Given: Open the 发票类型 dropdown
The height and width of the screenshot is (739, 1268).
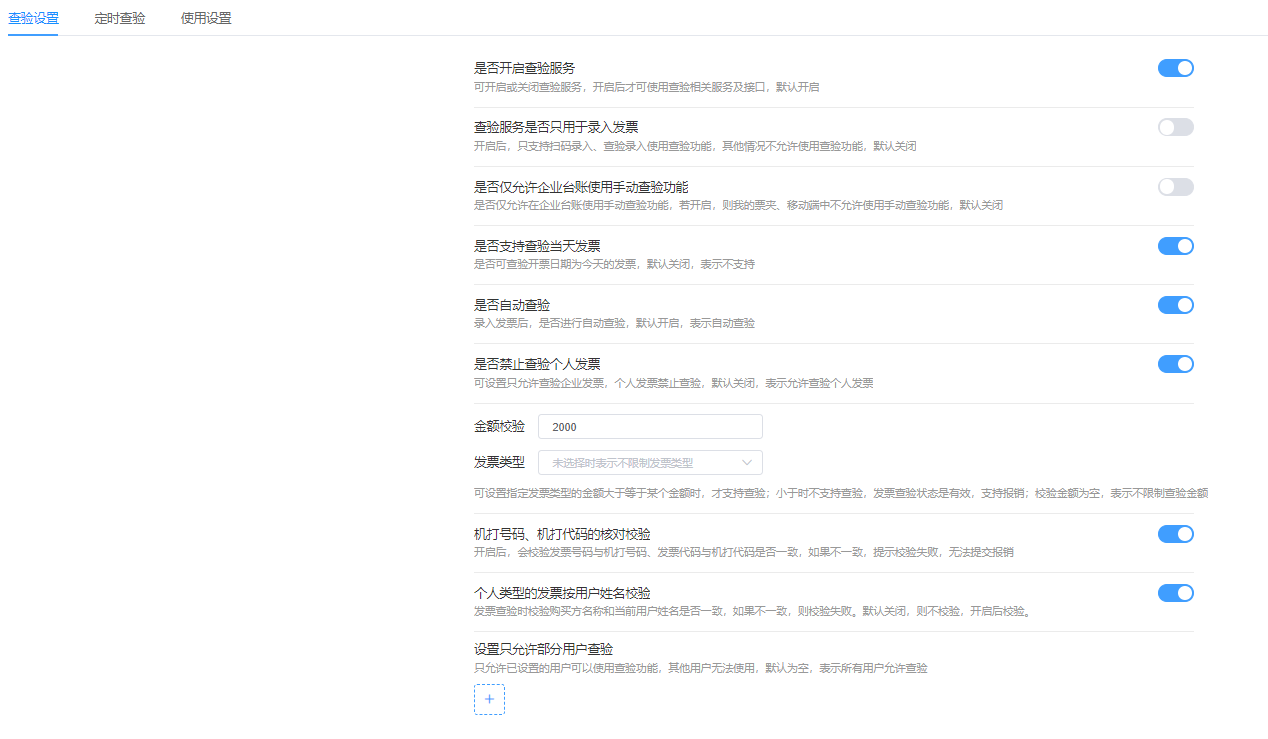Looking at the screenshot, I should click(650, 463).
